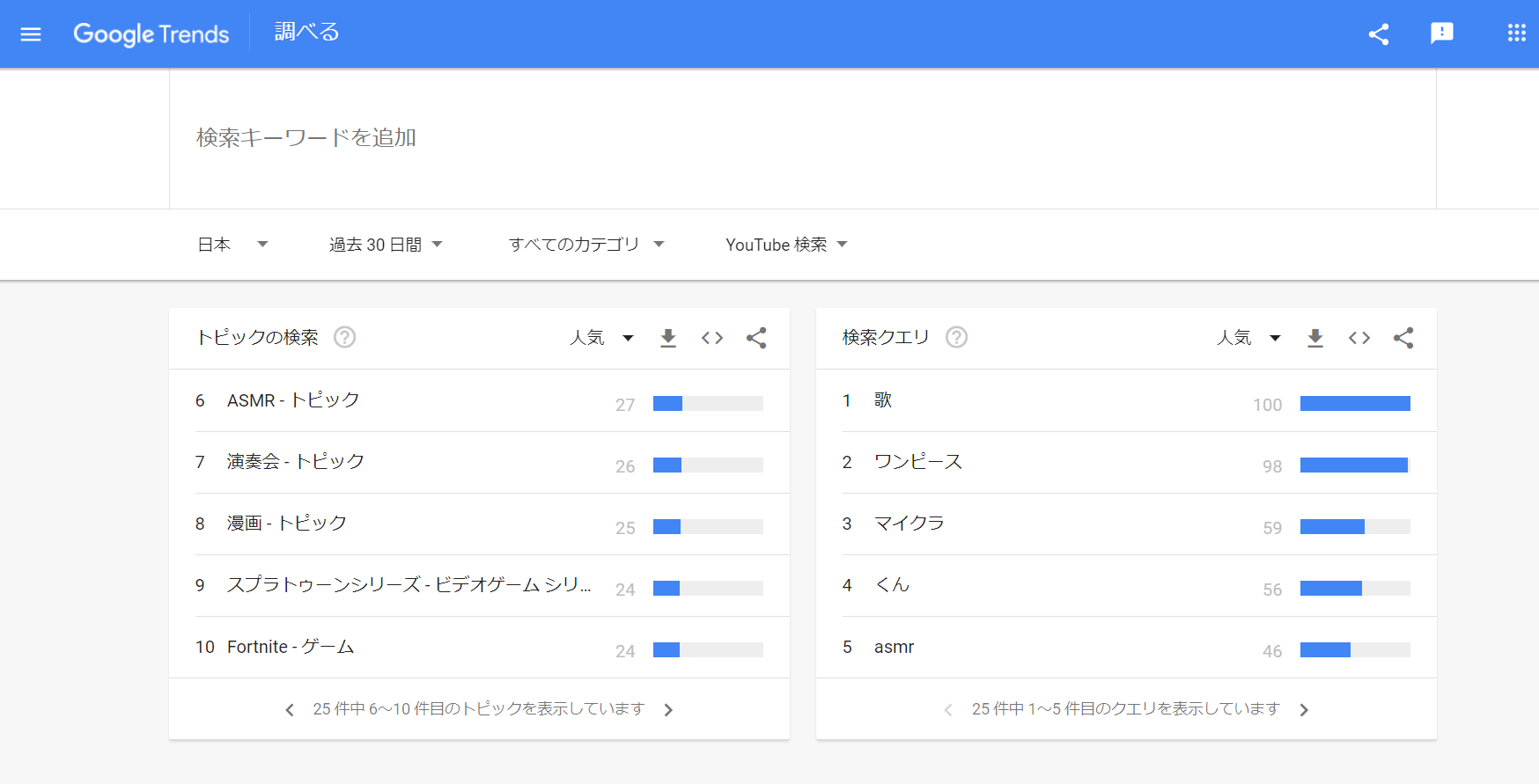Click the bar for 歌 score 100
Image resolution: width=1539 pixels, height=784 pixels.
point(1355,404)
